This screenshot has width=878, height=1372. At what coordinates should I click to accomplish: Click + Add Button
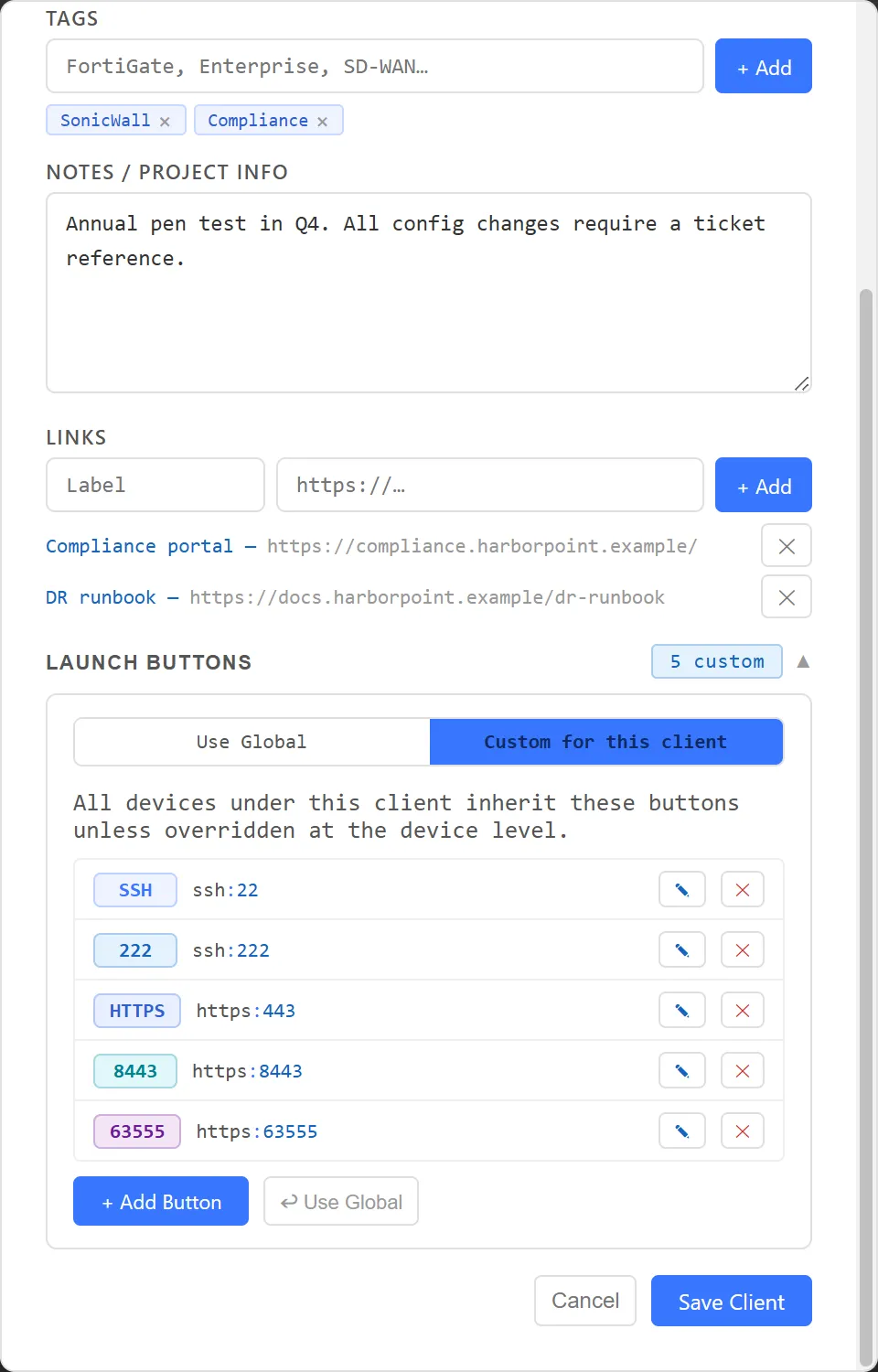[161, 1202]
